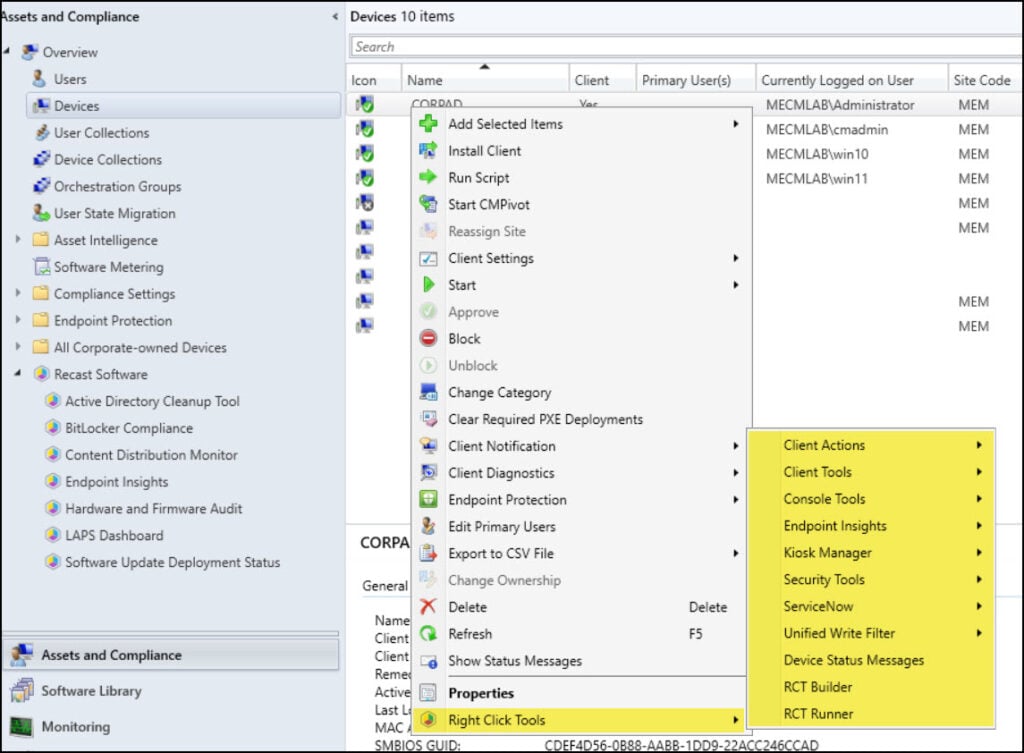Expand All Corporate-owned Devices folder

18,347
